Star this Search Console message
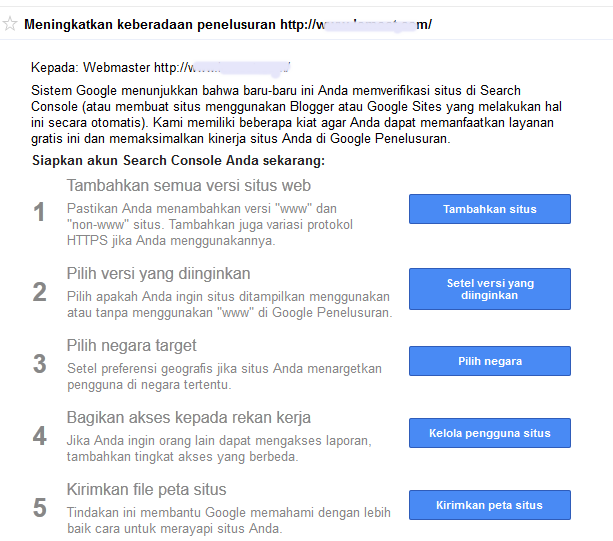The image size is (613, 541). pos(10,24)
